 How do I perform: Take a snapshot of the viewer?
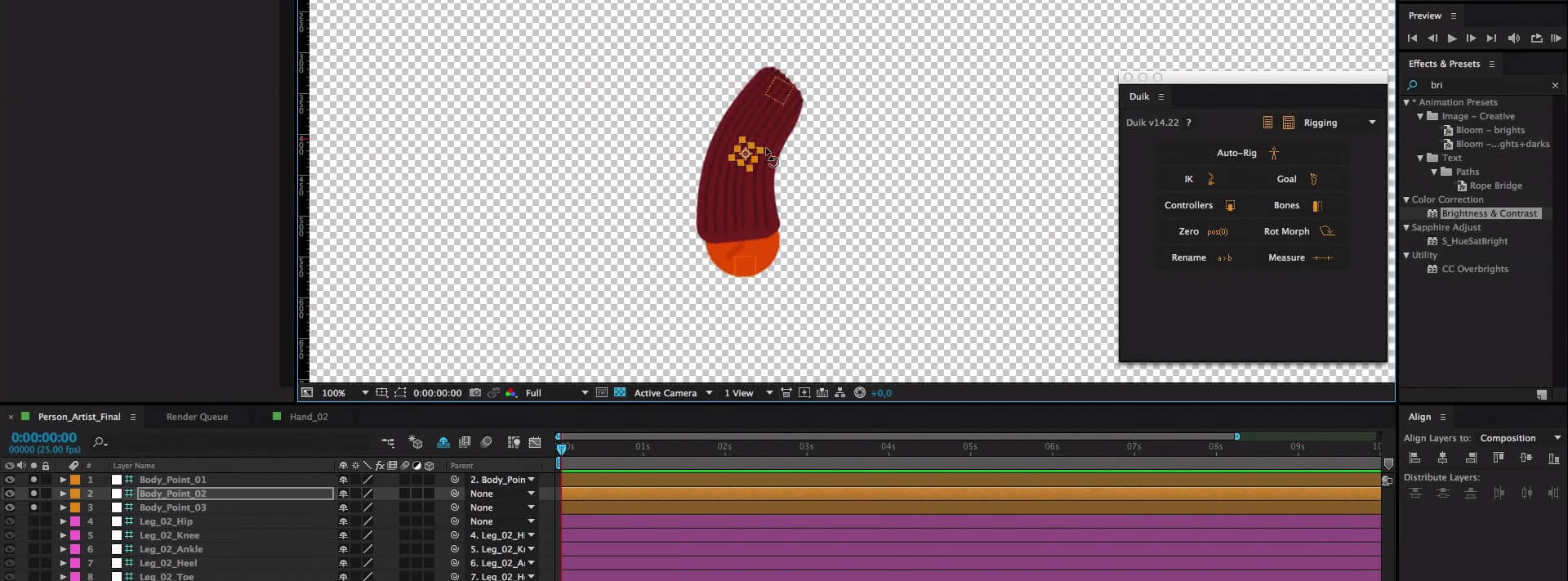[x=475, y=393]
